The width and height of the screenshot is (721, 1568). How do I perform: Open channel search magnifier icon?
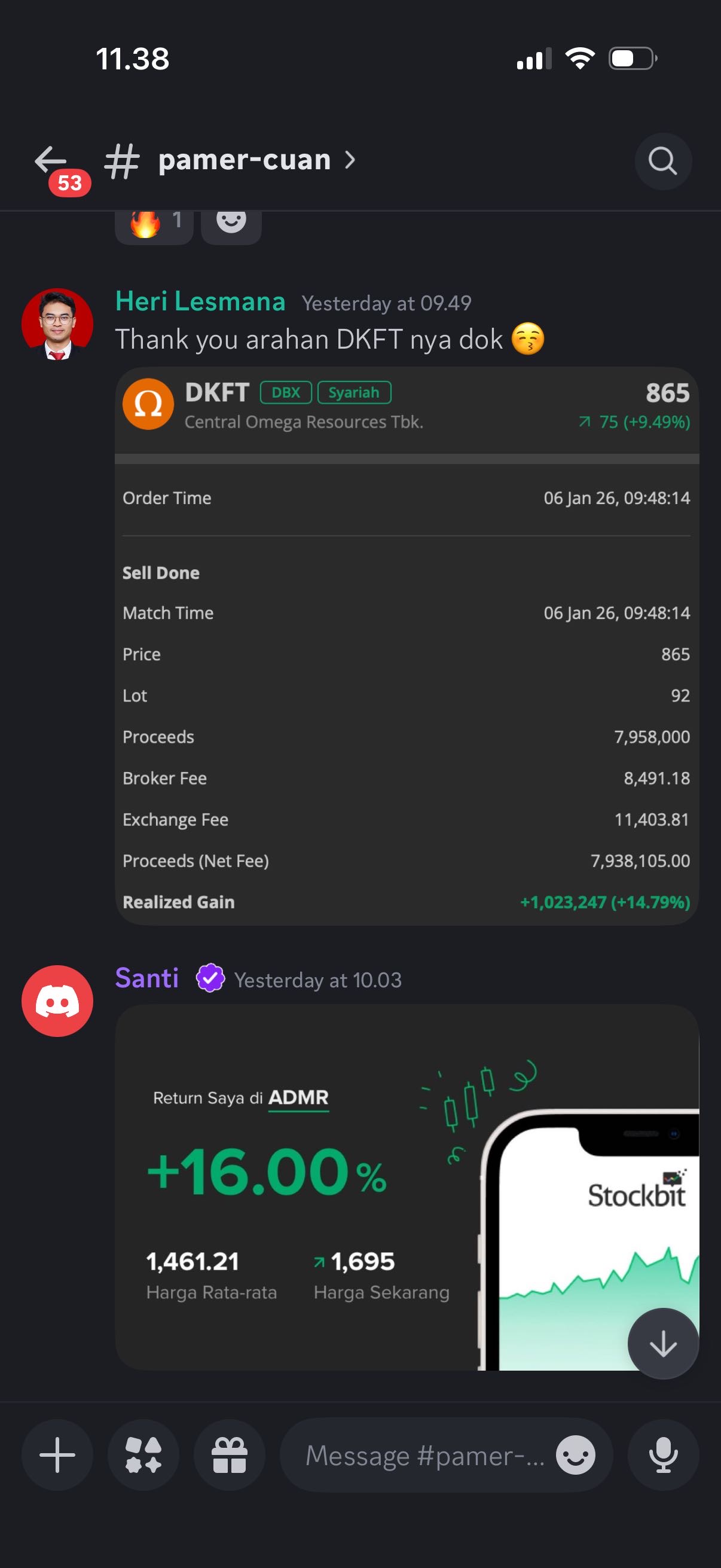click(x=662, y=161)
